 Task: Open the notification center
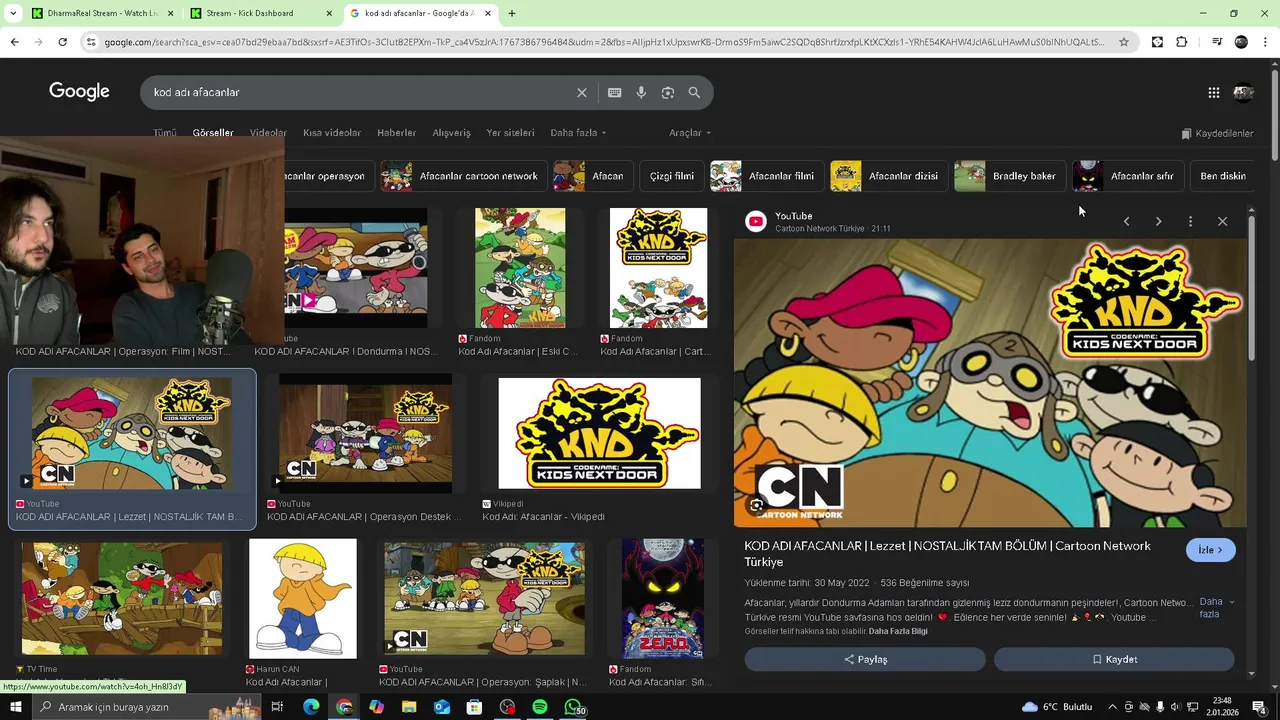coord(1259,707)
